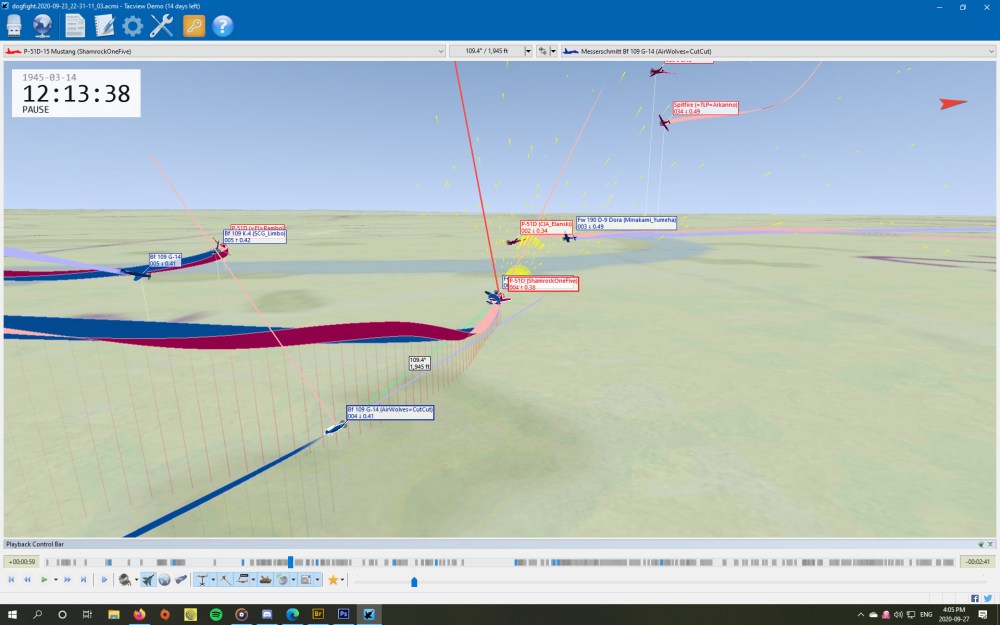The width and height of the screenshot is (1000, 625).
Task: Click the green play button
Action: coord(44,580)
